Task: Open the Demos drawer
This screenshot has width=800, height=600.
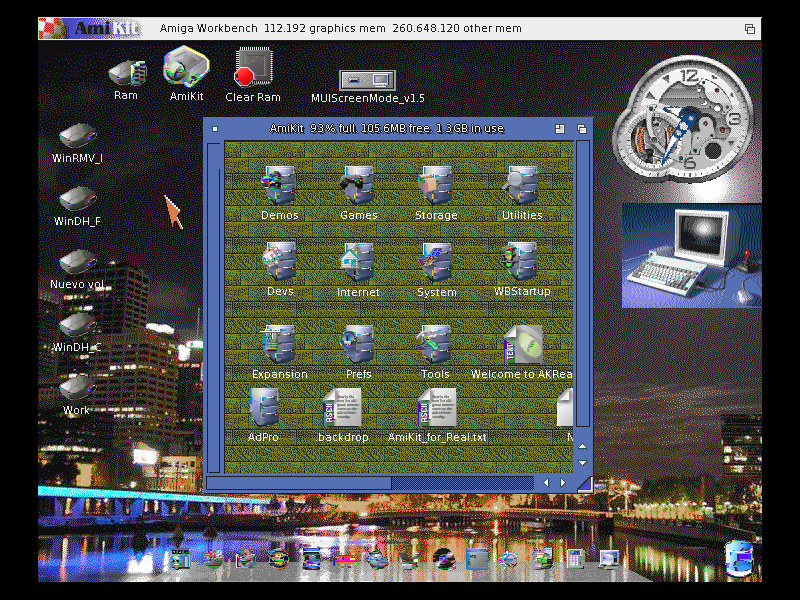Action: pyautogui.click(x=279, y=186)
